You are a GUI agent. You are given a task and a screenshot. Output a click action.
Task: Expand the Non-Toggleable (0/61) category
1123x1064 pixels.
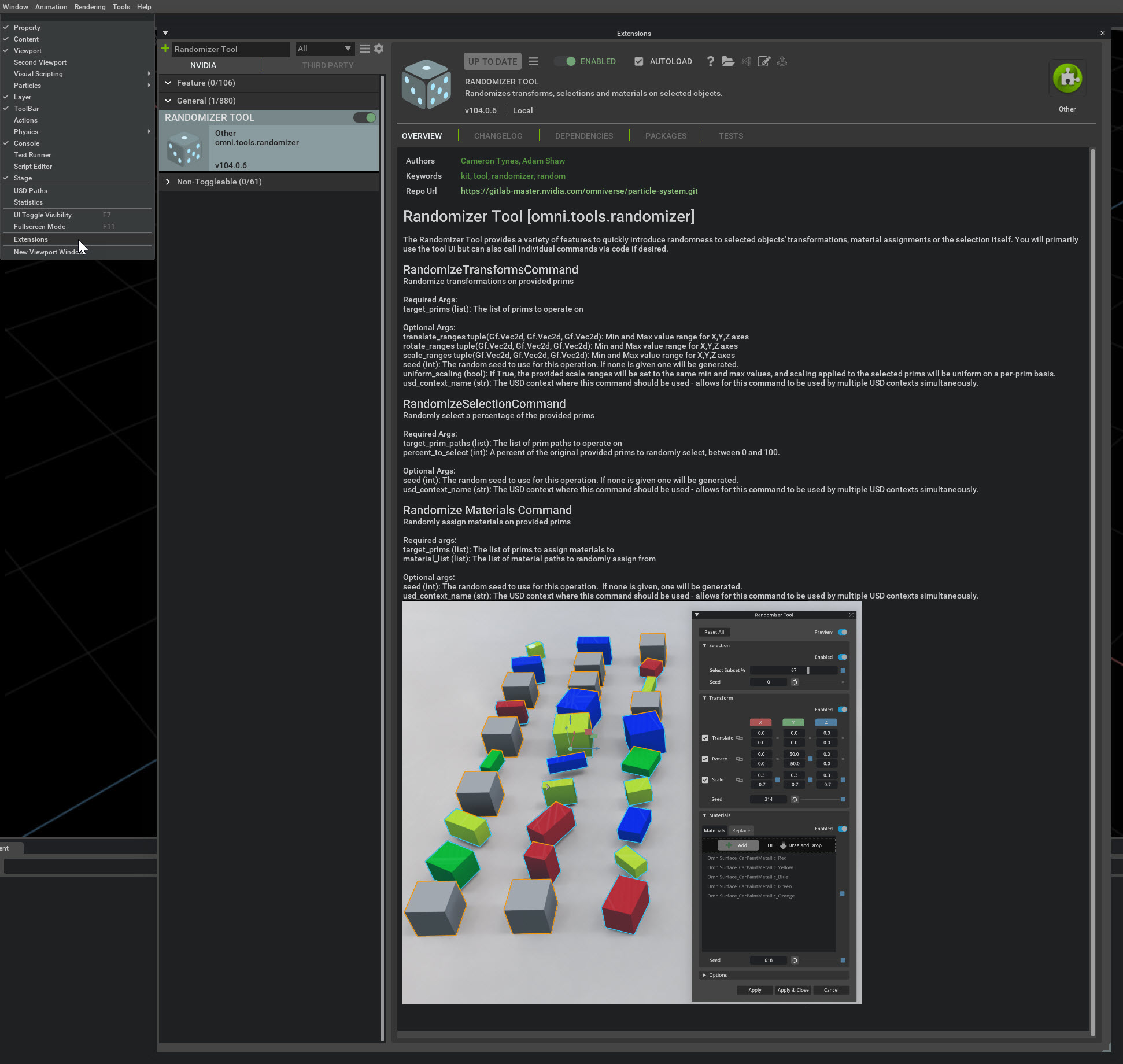pyautogui.click(x=168, y=182)
